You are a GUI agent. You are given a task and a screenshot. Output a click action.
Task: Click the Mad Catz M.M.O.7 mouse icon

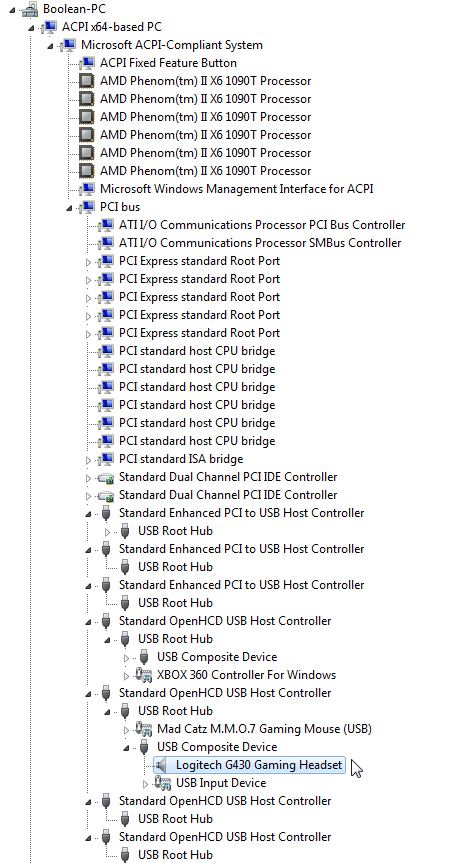[144, 729]
